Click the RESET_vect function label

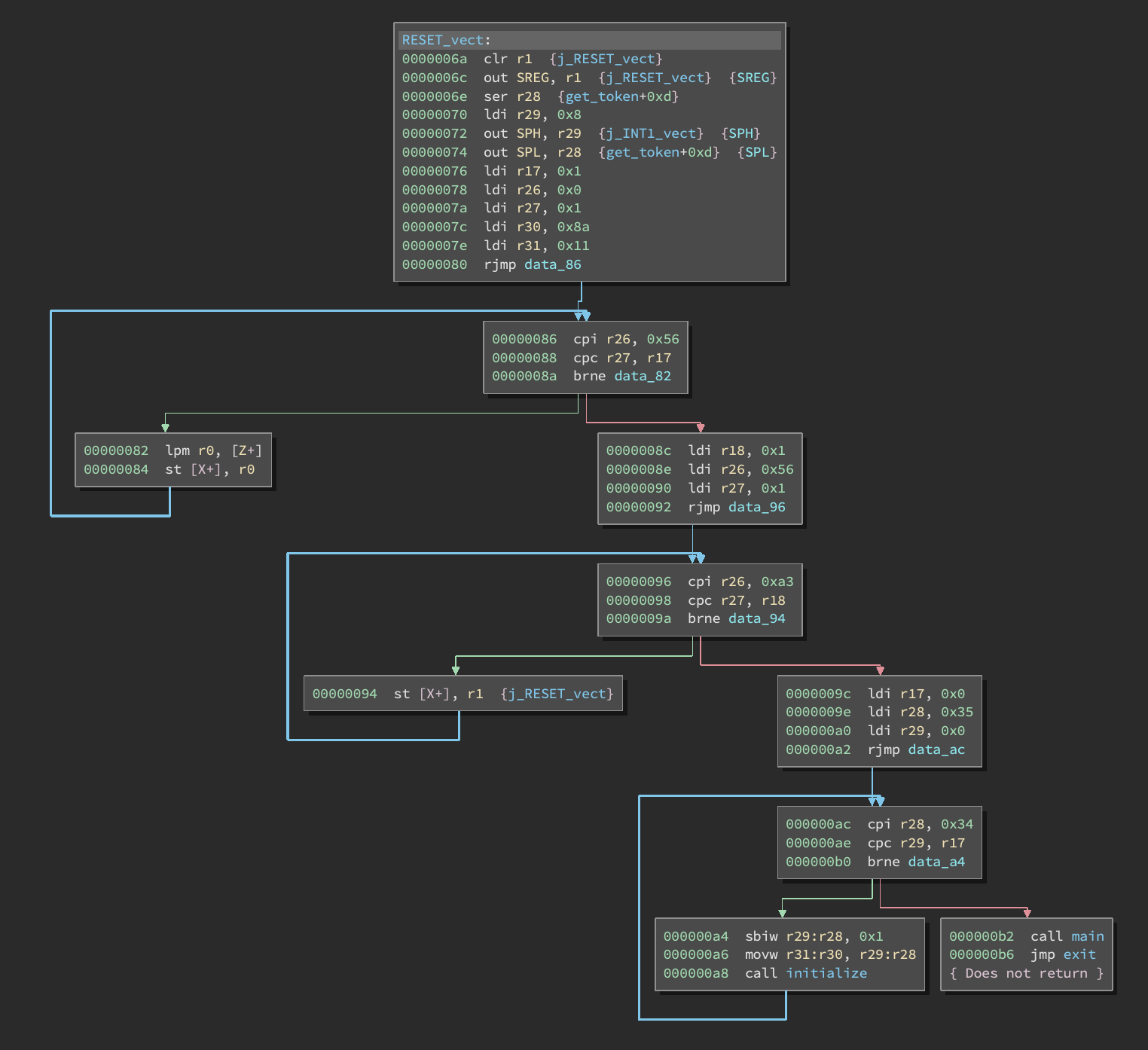coord(444,40)
